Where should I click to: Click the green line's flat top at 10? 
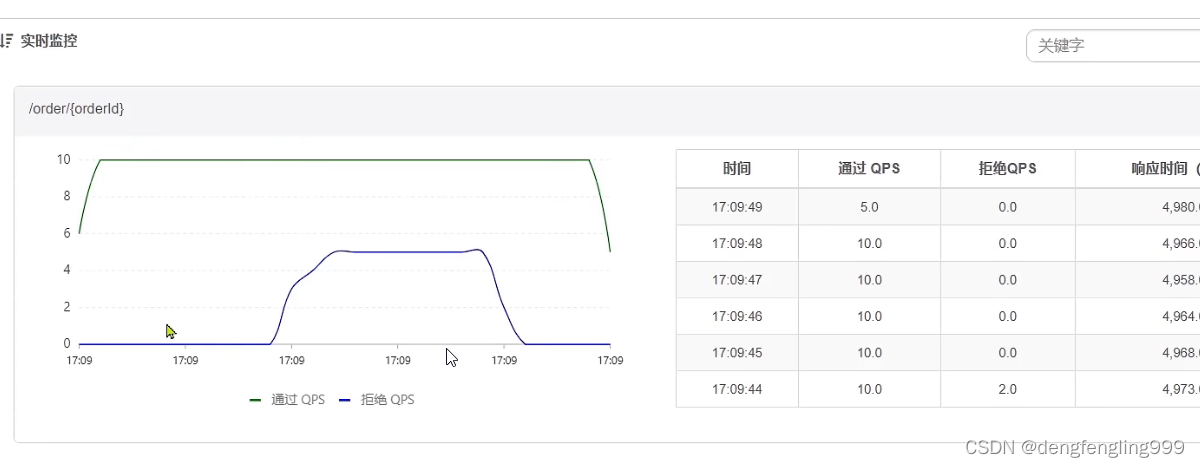(x=340, y=160)
